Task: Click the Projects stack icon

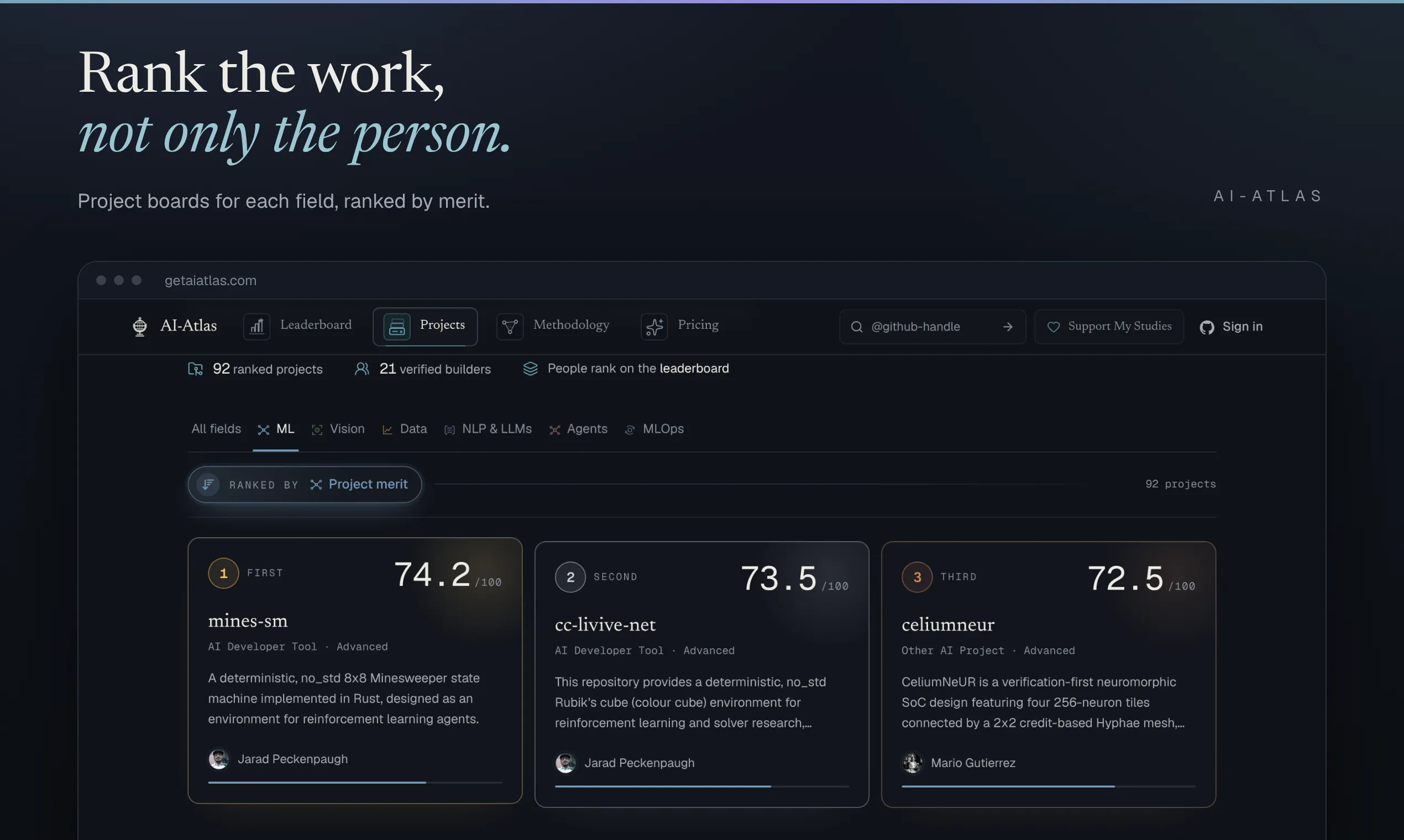Action: pyautogui.click(x=397, y=327)
